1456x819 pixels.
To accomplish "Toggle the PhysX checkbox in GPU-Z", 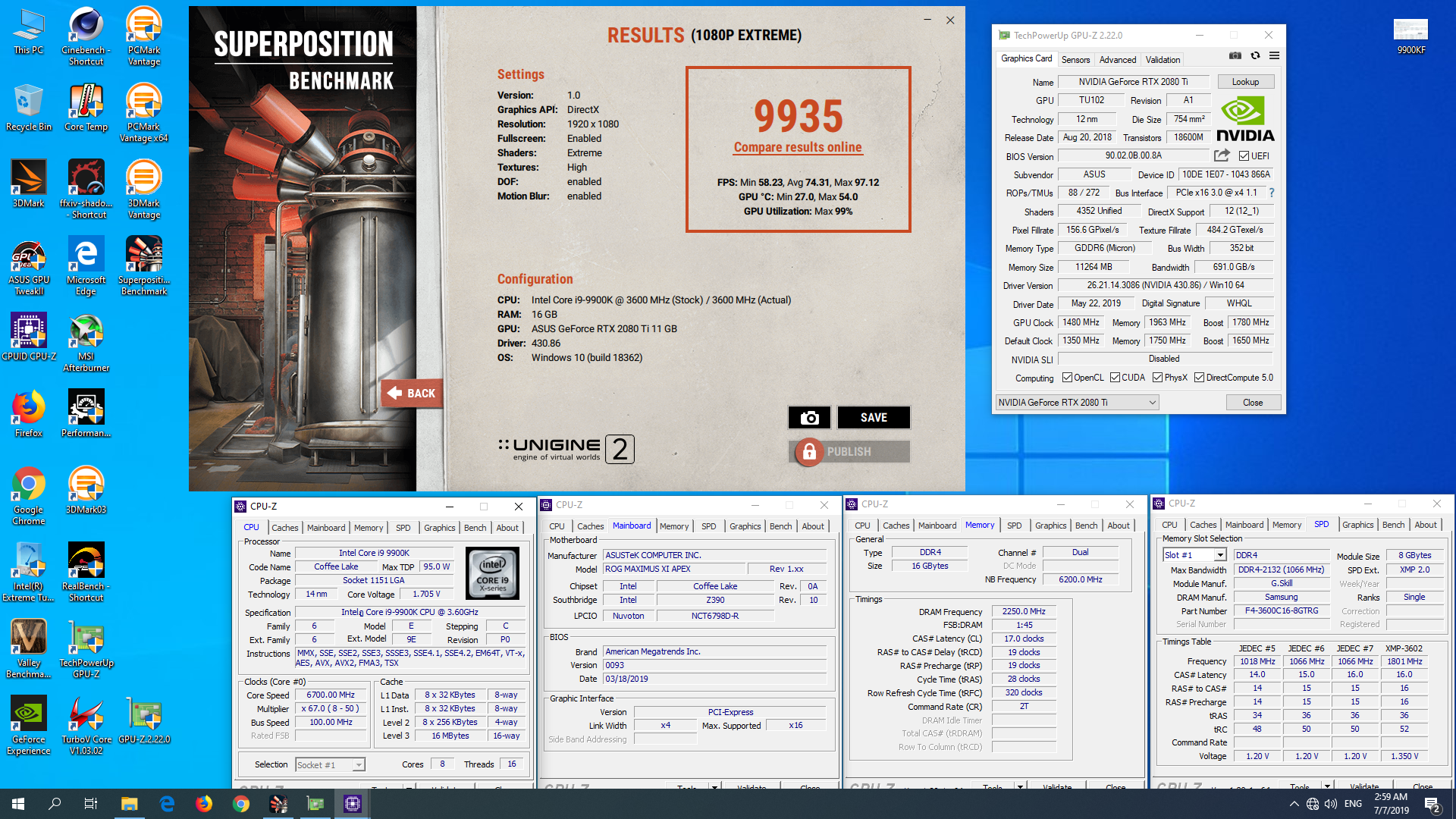I will [1157, 378].
